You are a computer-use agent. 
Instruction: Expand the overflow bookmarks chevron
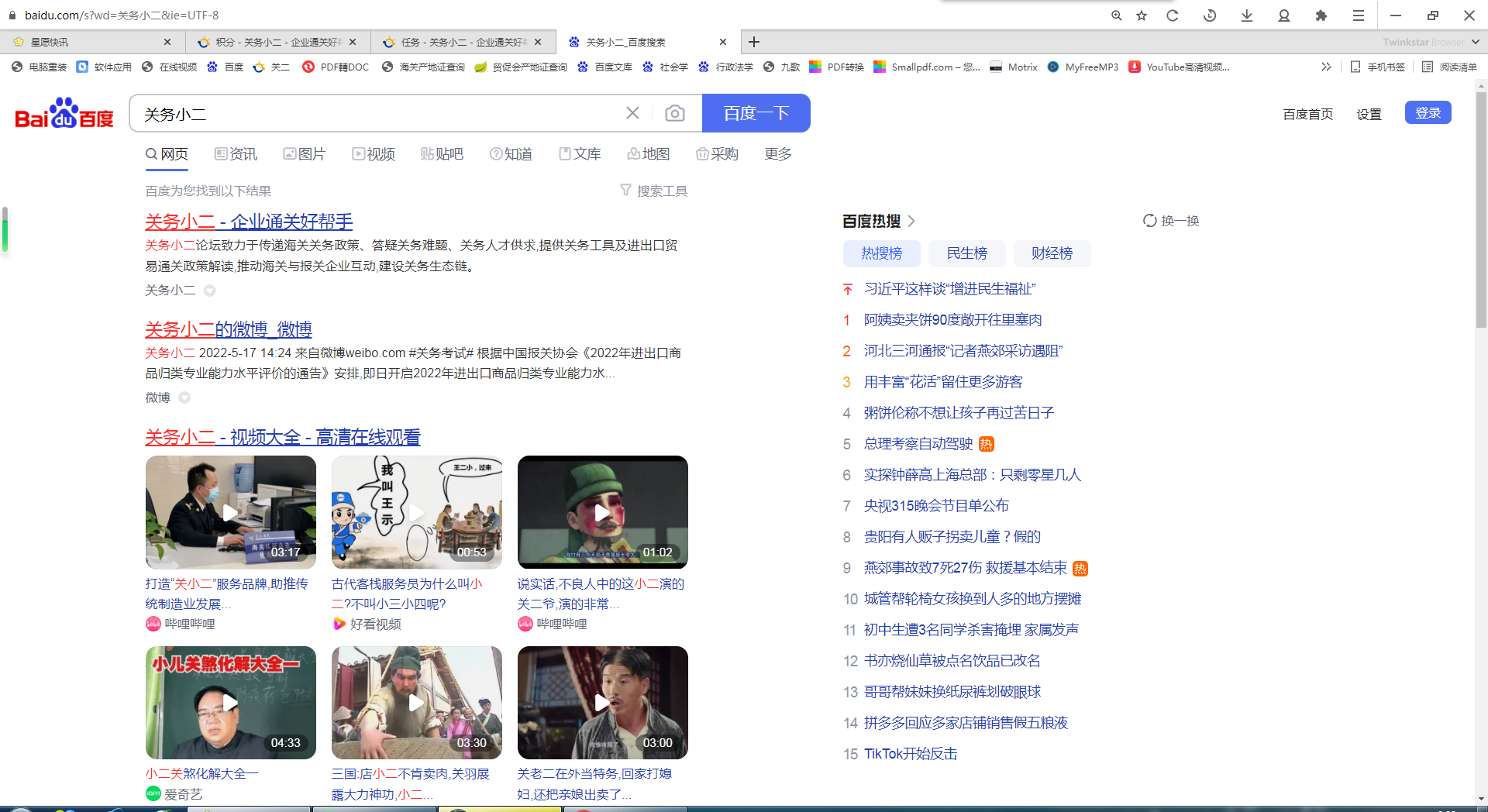click(x=1326, y=67)
